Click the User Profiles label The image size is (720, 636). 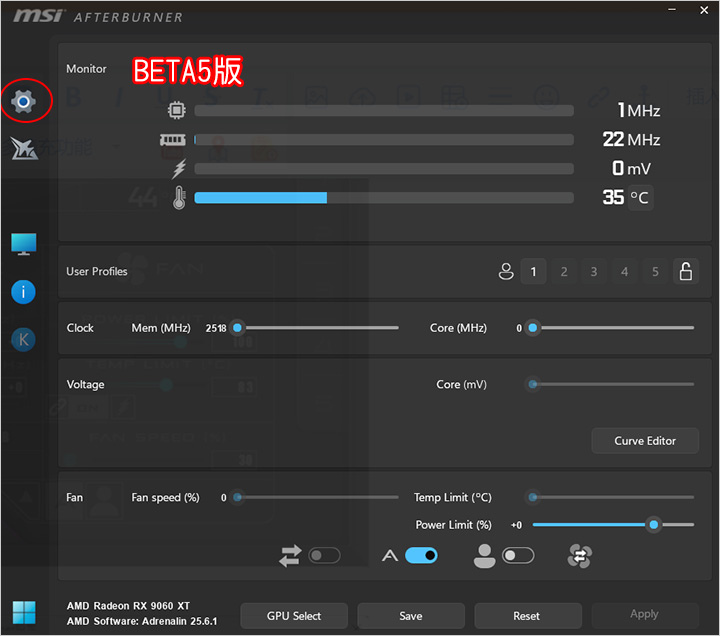pyautogui.click(x=97, y=271)
